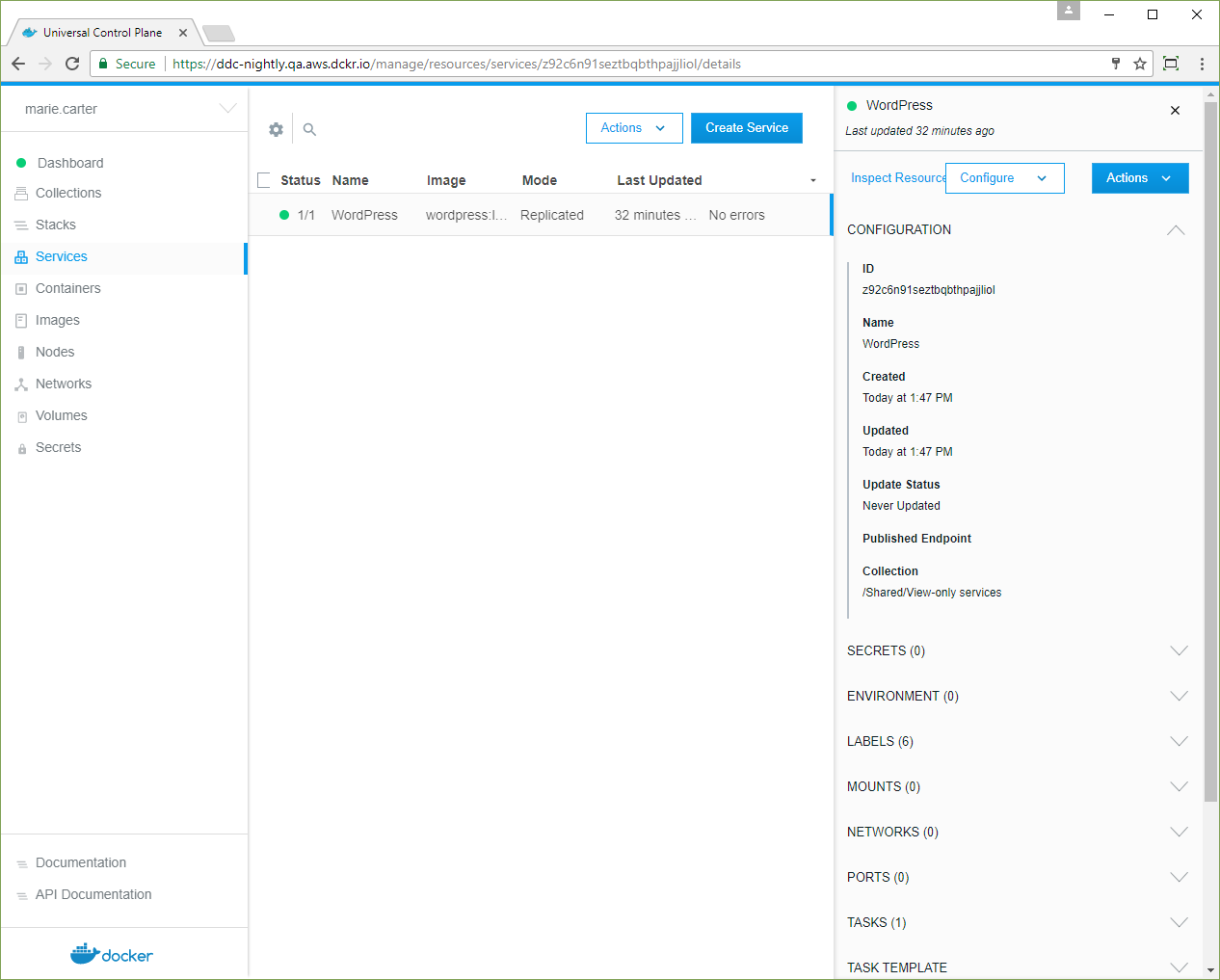The width and height of the screenshot is (1220, 980).
Task: Collapse the CONFIGURATION section
Action: (1176, 229)
